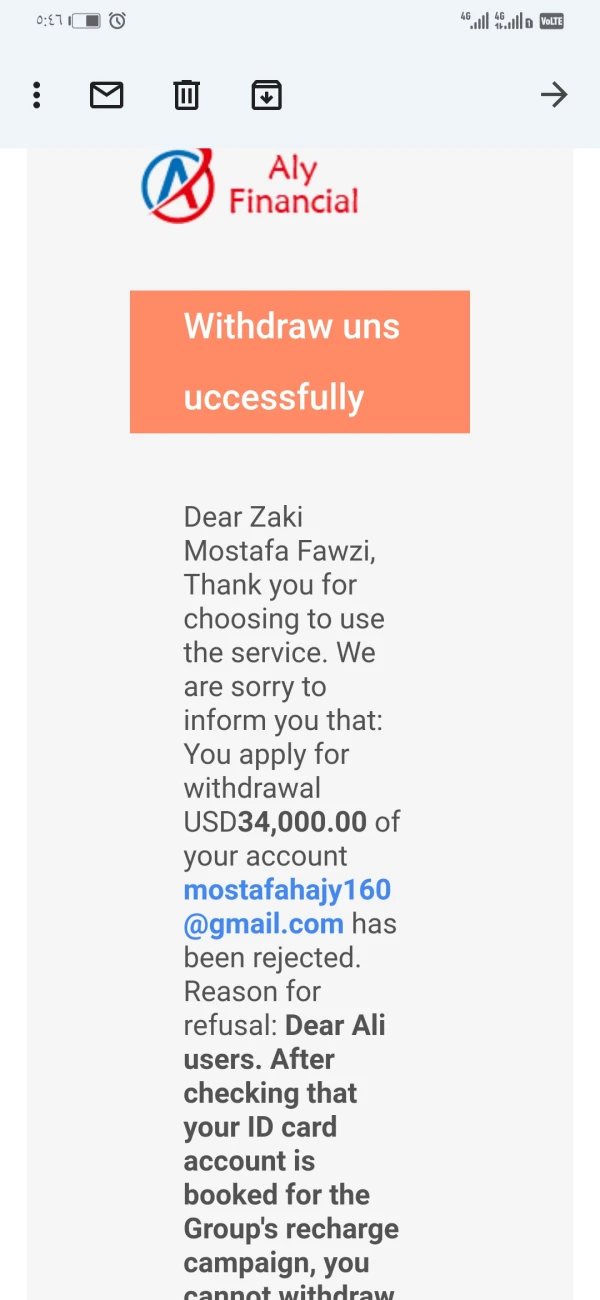
Task: Open the three-dot overflow menu
Action: pyautogui.click(x=37, y=95)
